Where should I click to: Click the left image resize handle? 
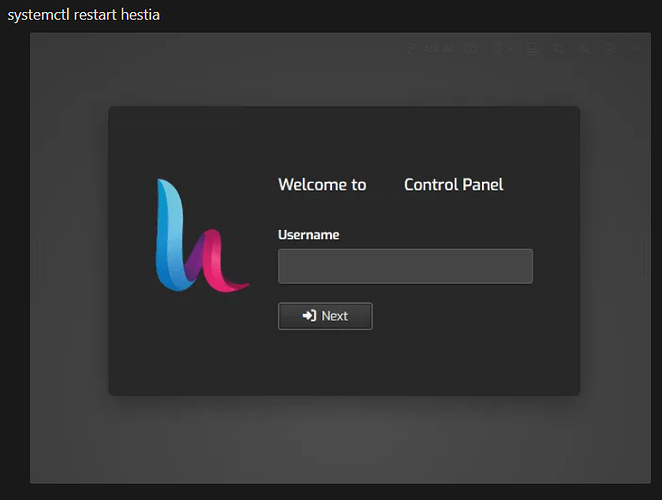(37, 258)
